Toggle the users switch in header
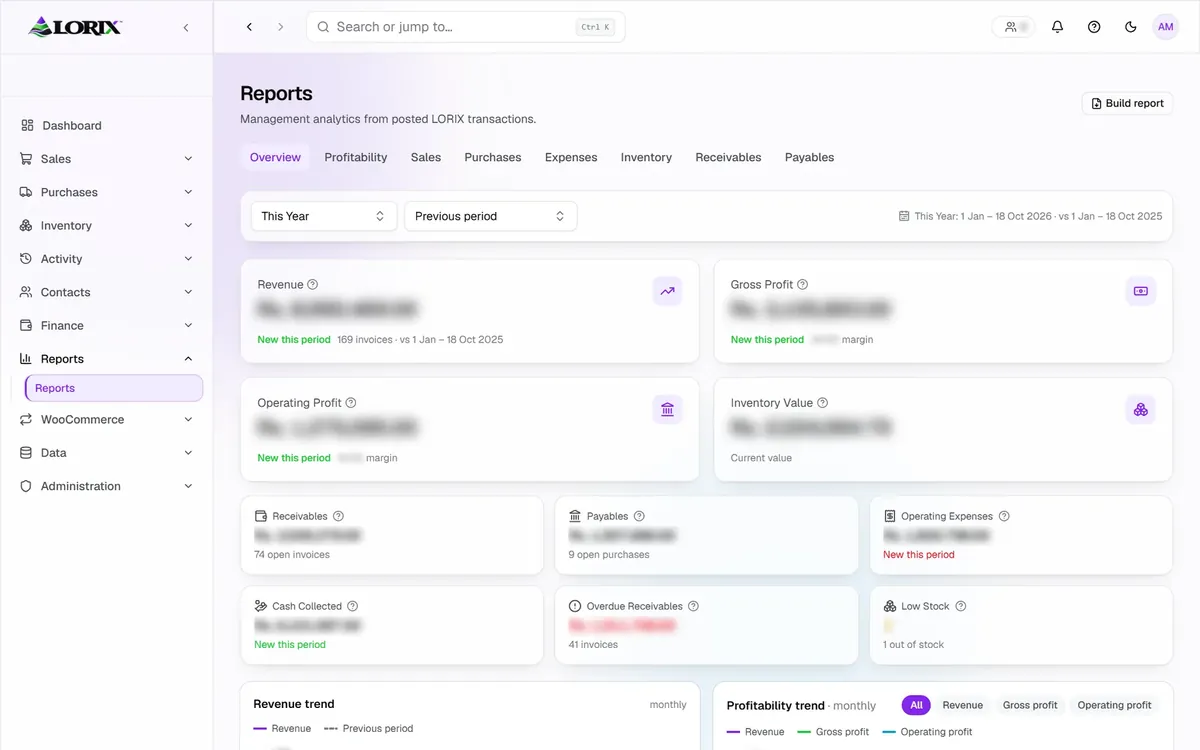 pyautogui.click(x=1014, y=27)
